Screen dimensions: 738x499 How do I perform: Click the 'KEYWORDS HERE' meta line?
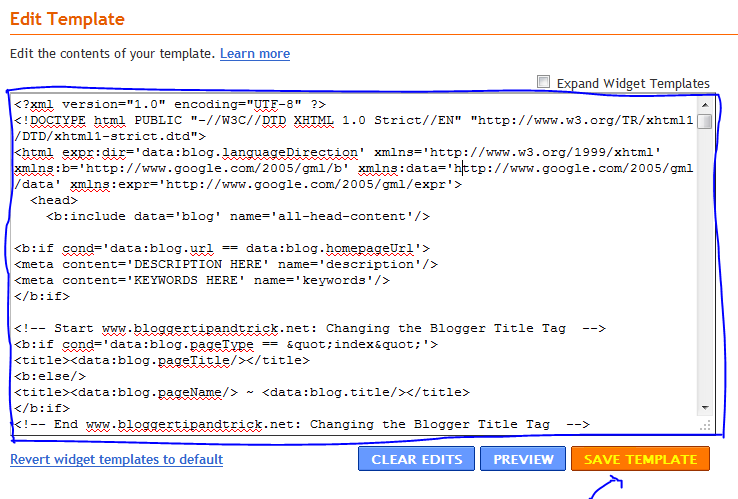point(202,281)
